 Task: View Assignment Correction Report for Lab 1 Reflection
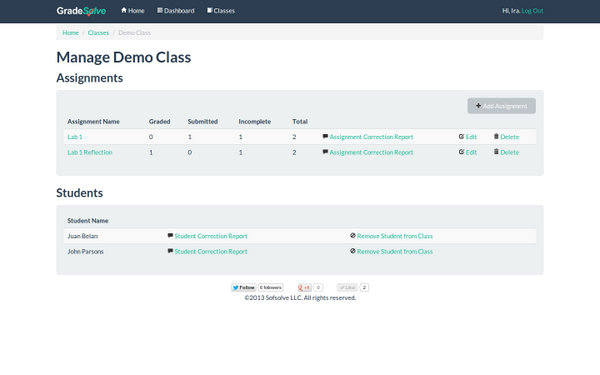coord(371,152)
